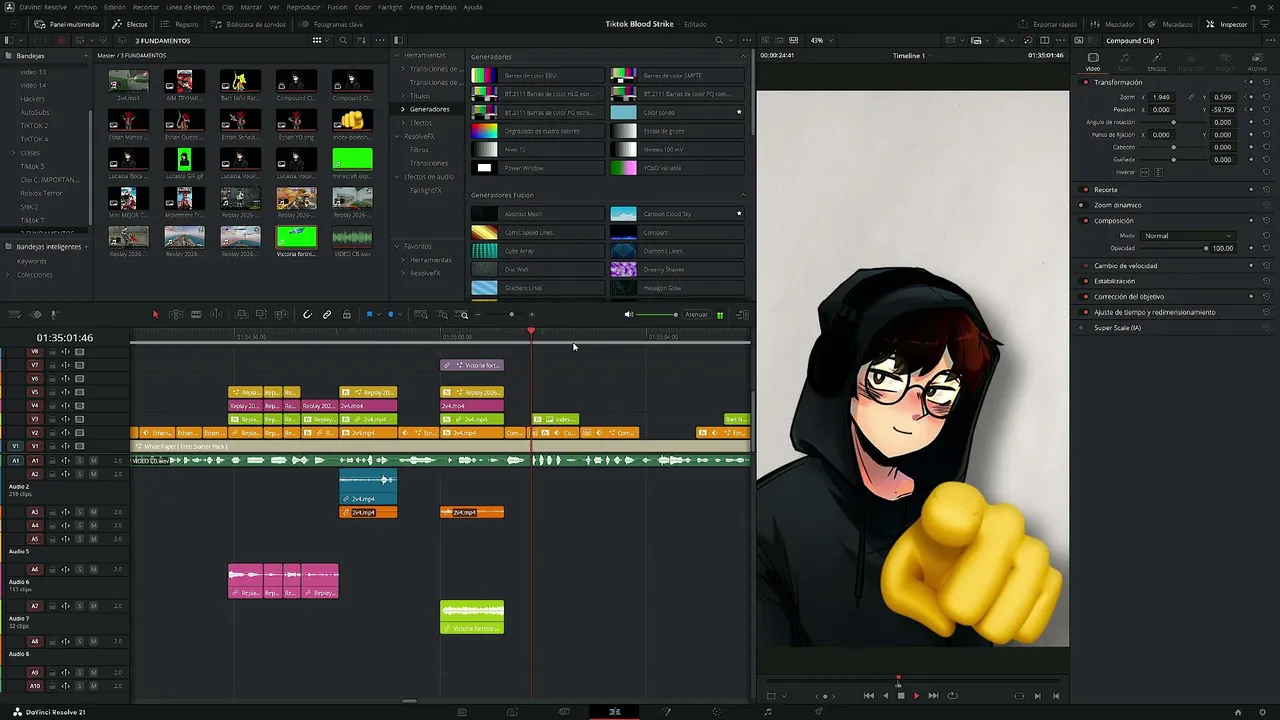Open the Panel multimedia panel
Viewport: 1280px width, 720px height.
click(x=67, y=24)
